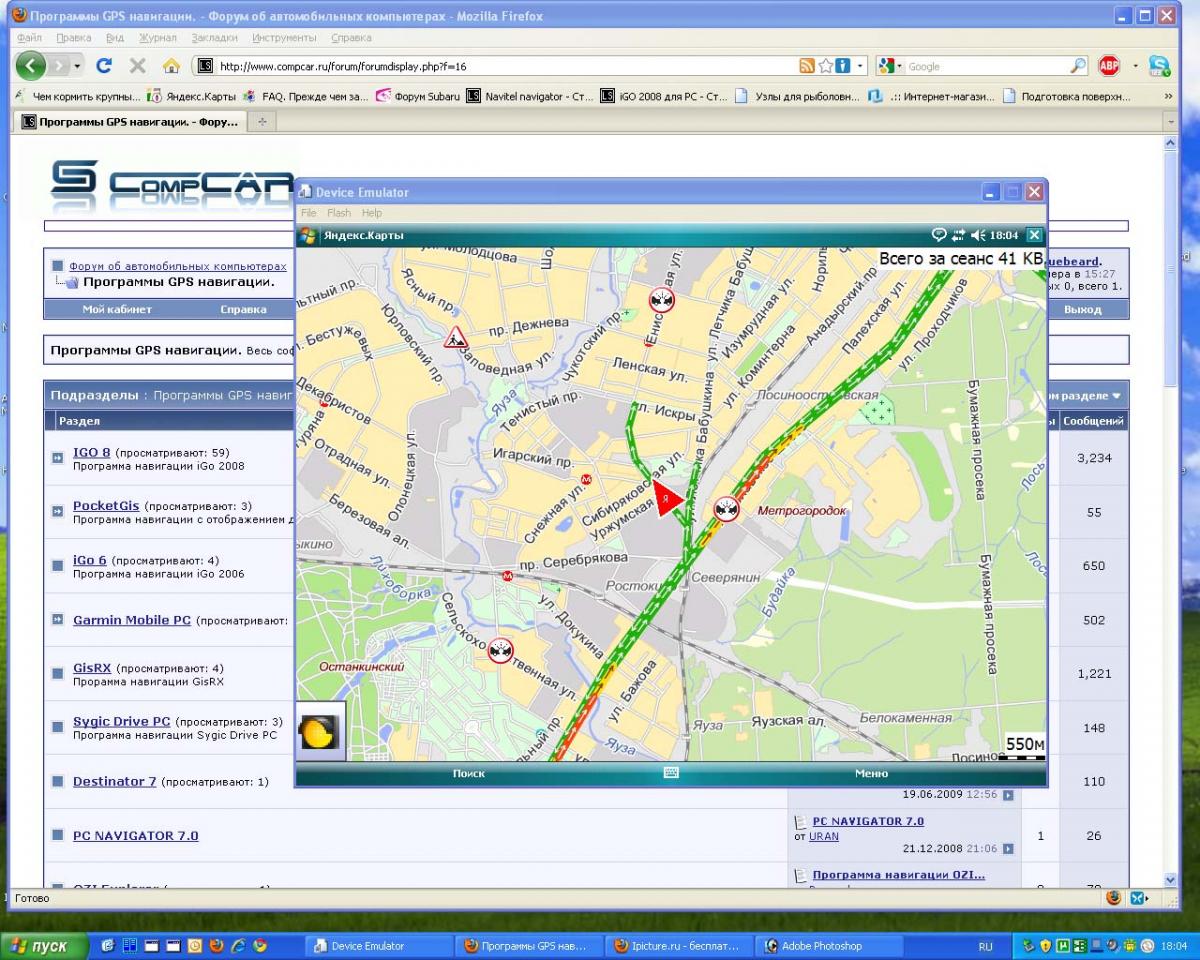Open the Закладки menu in Firefox
The height and width of the screenshot is (960, 1200).
[x=214, y=38]
